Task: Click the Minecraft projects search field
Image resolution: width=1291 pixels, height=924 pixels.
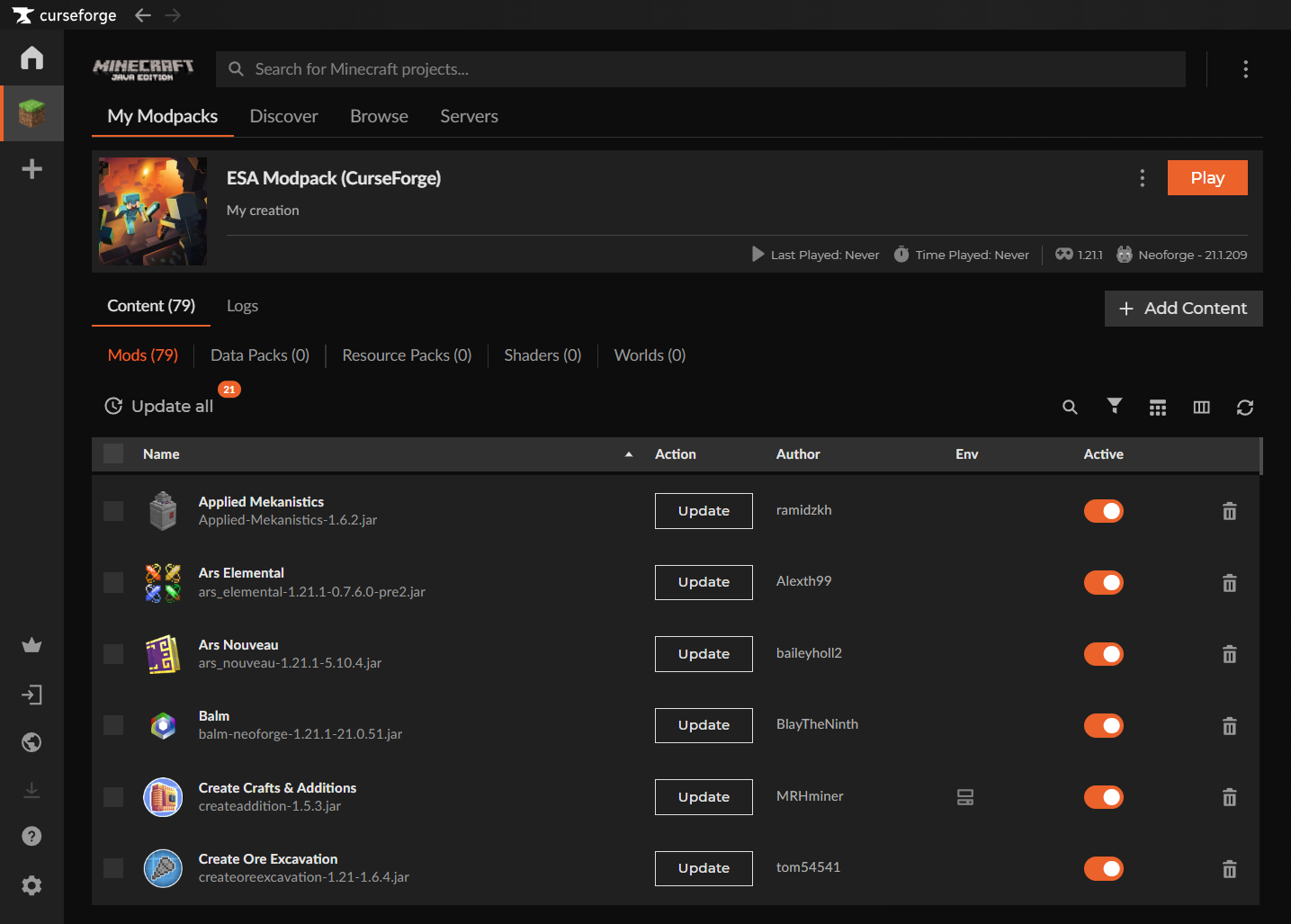Action: (702, 69)
